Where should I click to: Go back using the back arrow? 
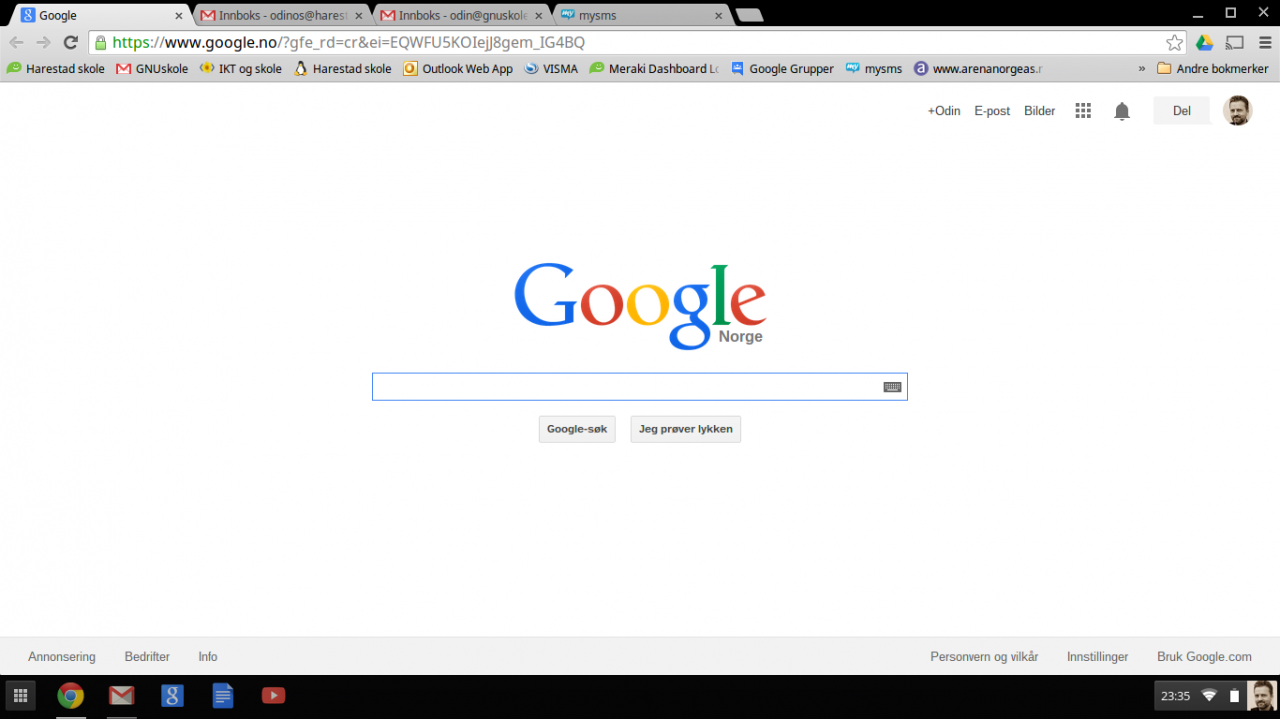coord(16,42)
